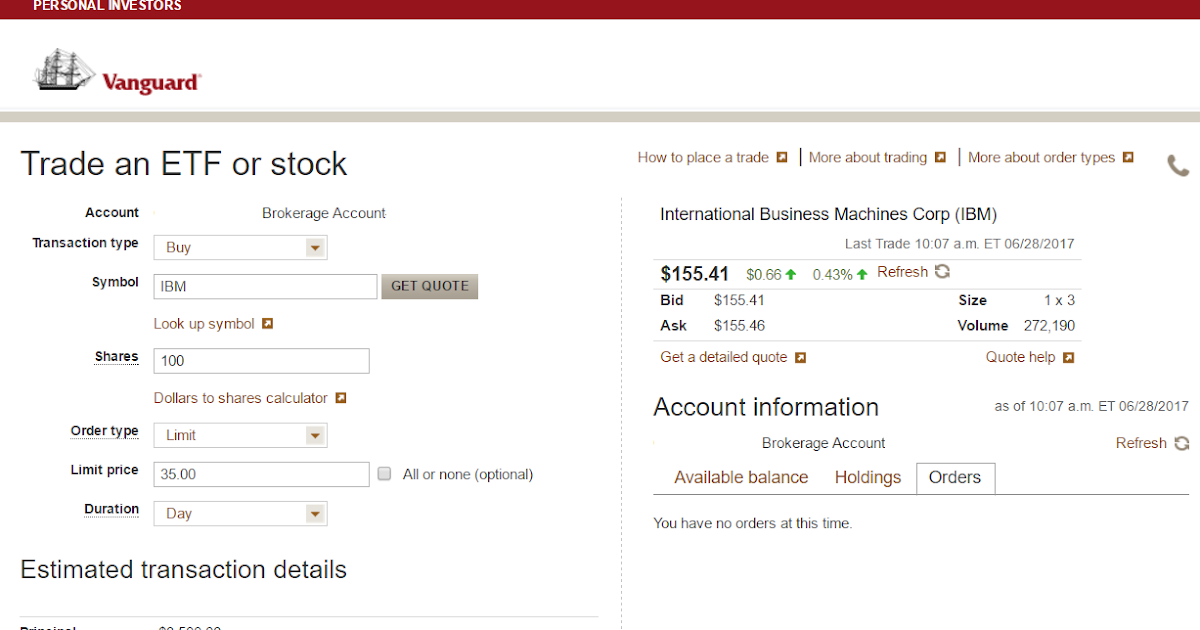Screen dimensions: 1200x630
Task: Toggle the All or none checkbox
Action: point(385,474)
